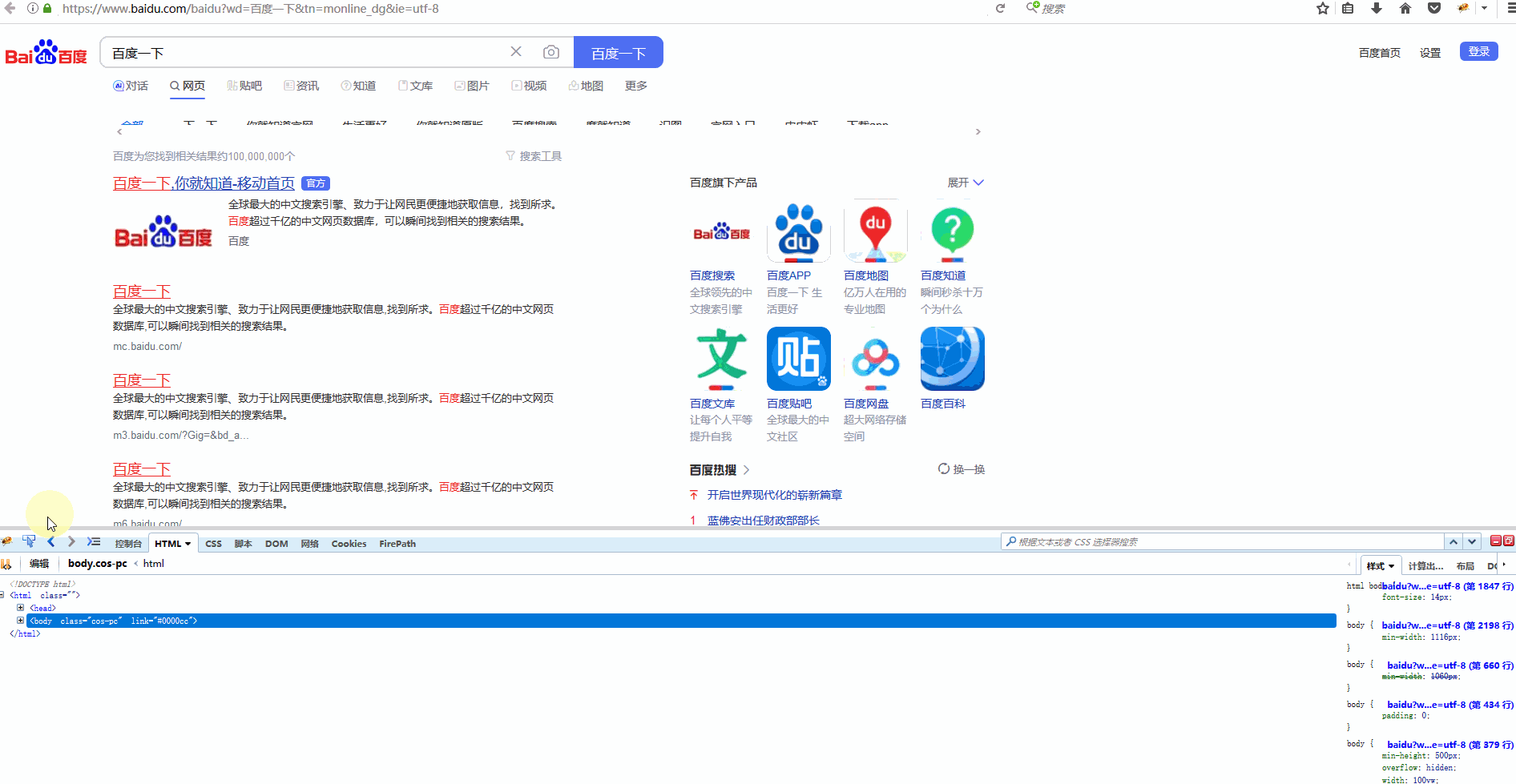Click the 百度一下 search button
The height and width of the screenshot is (784, 1516).
coord(619,52)
